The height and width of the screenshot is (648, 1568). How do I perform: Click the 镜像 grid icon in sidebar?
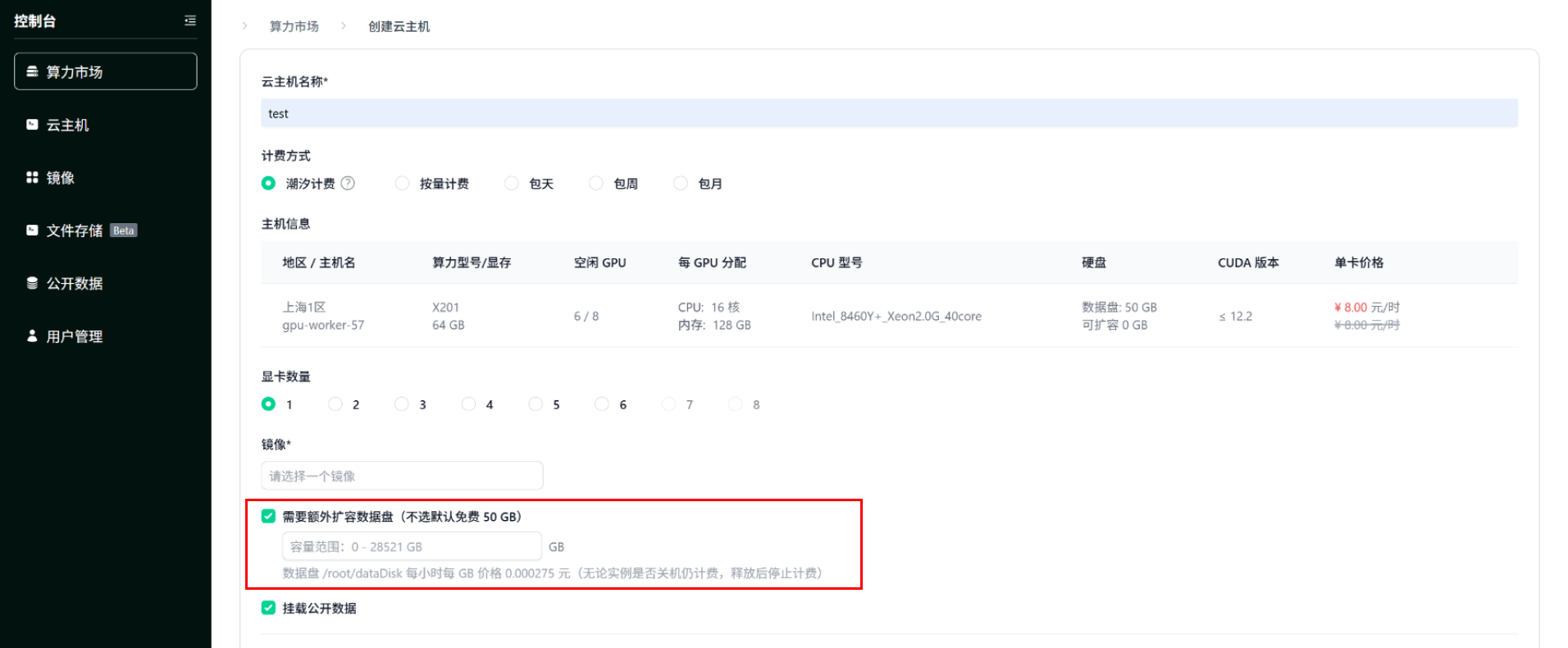tap(32, 177)
